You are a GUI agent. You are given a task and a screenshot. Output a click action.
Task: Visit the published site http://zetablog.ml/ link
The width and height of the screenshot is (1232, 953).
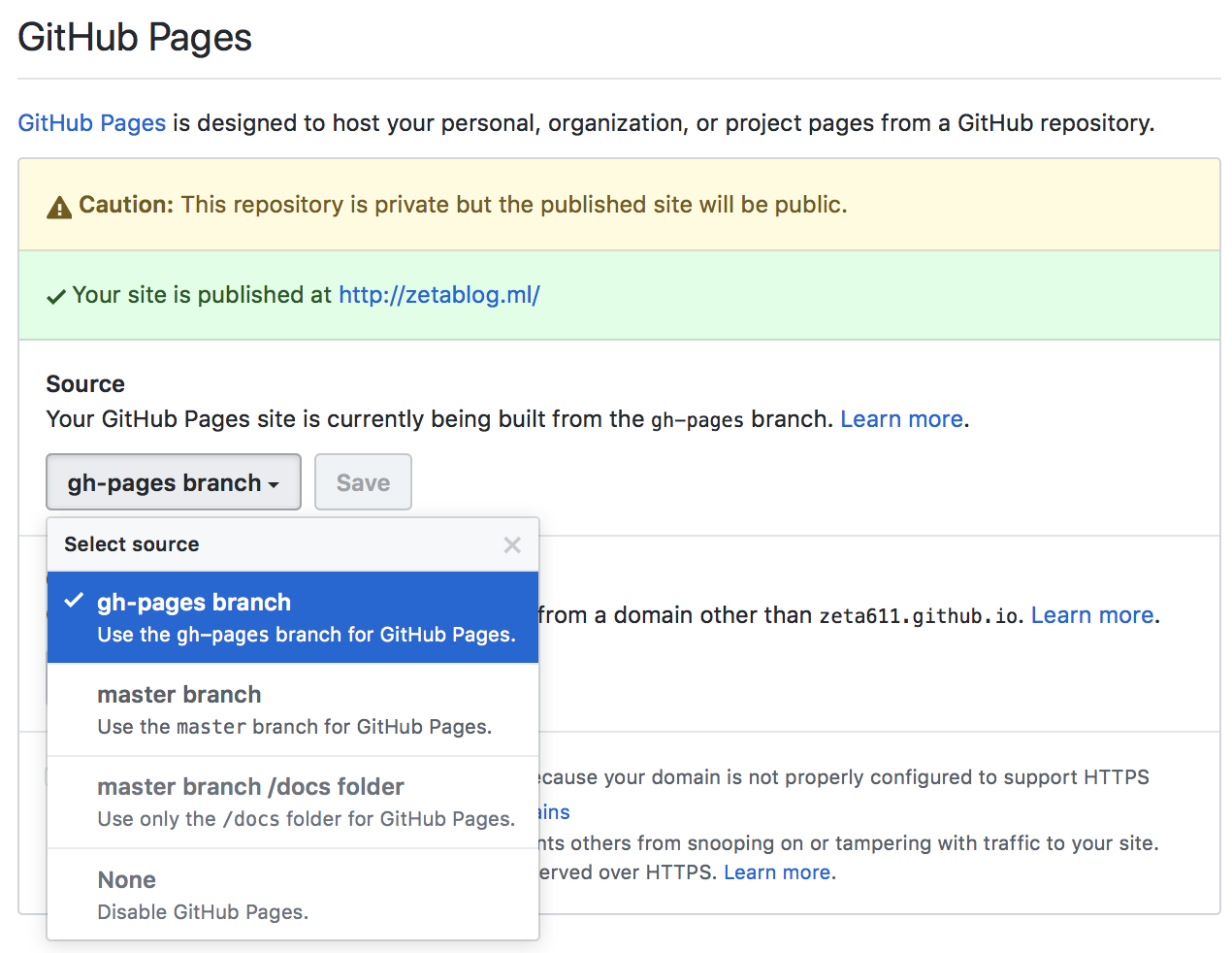439,295
